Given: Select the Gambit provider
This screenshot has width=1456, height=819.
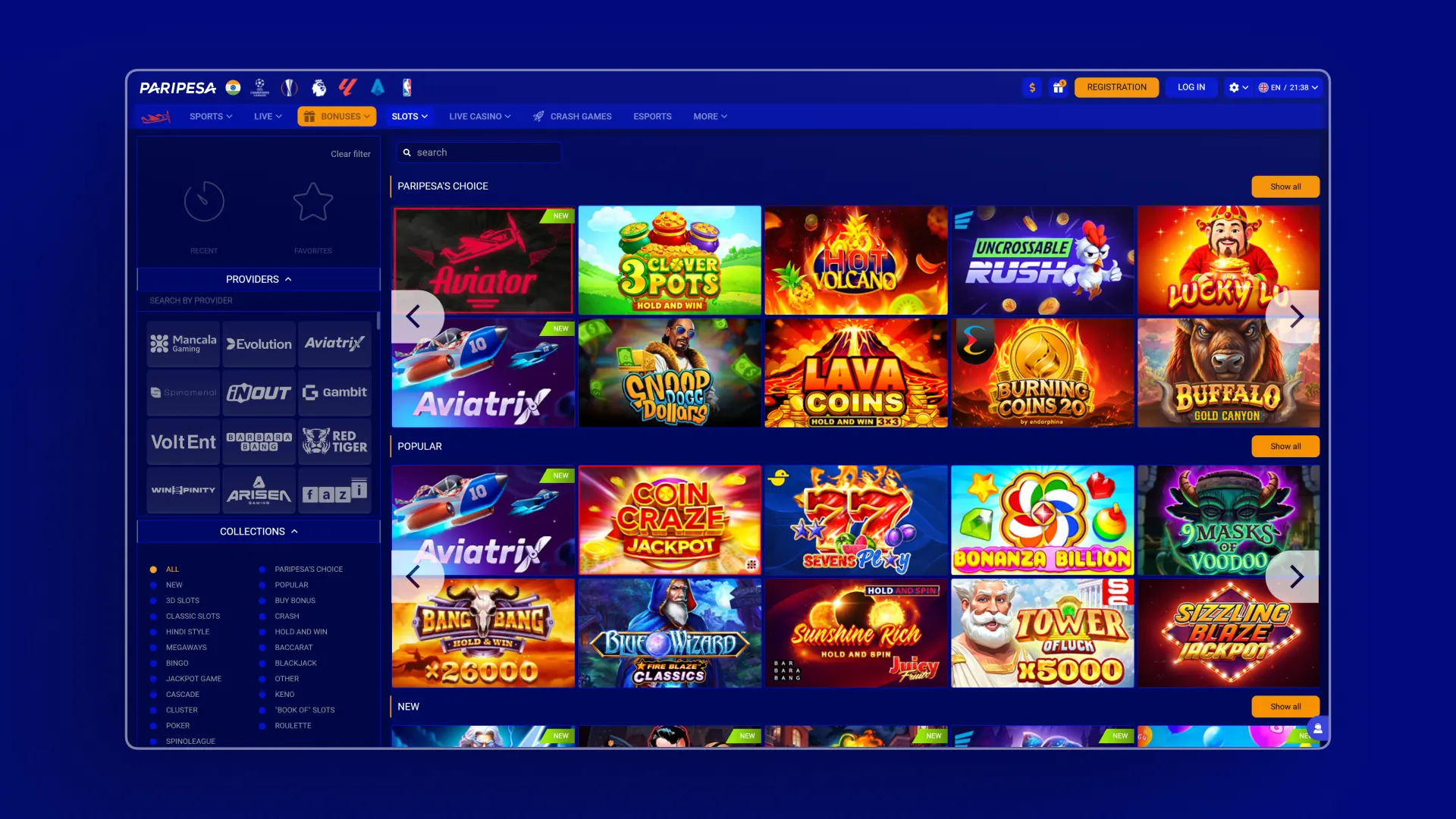Looking at the screenshot, I should click(x=334, y=393).
